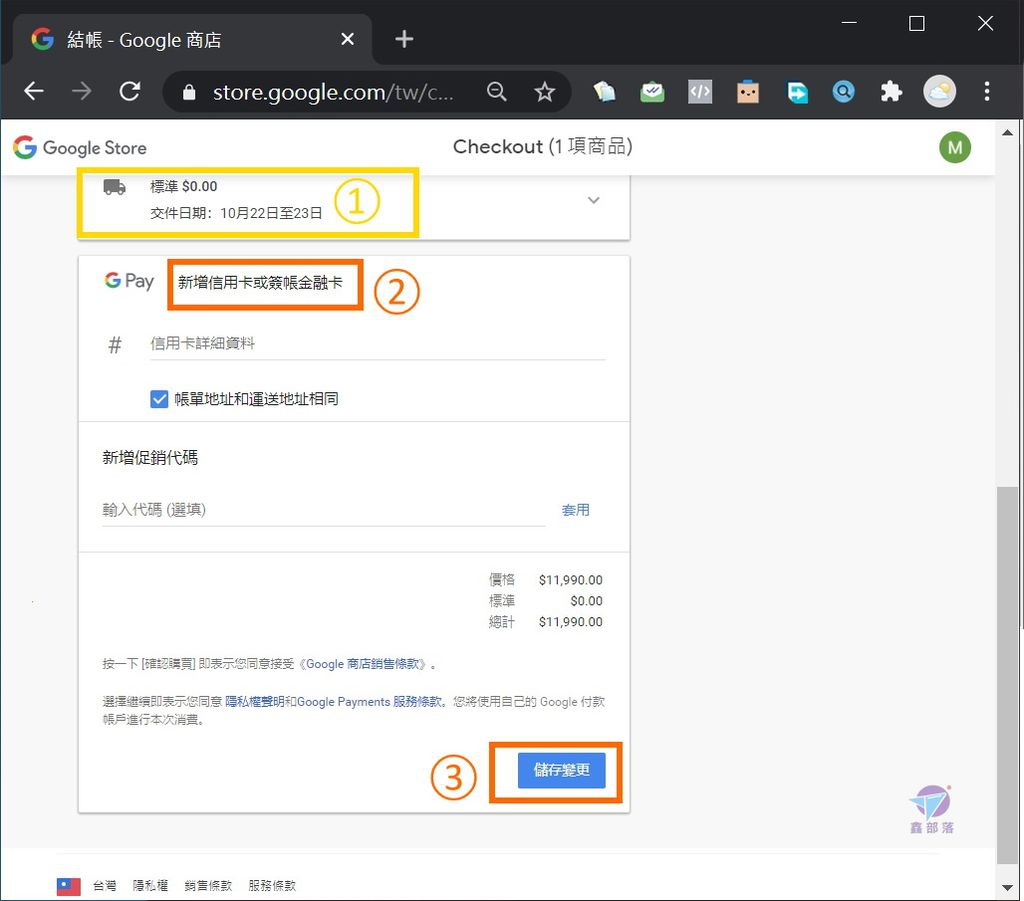Click the page scrollbar thumb
1024x901 pixels.
click(x=1008, y=674)
